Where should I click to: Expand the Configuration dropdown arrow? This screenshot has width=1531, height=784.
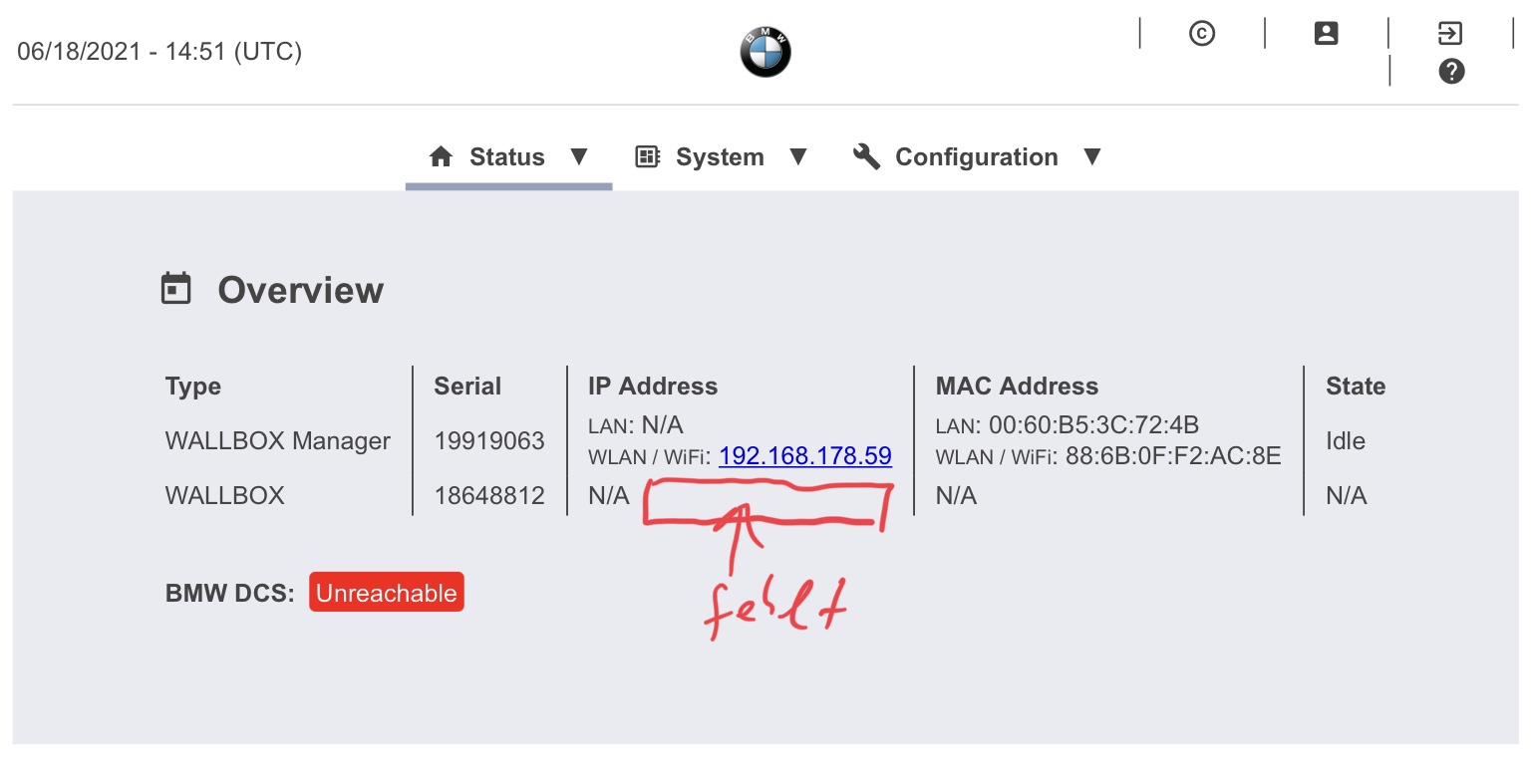point(1091,156)
